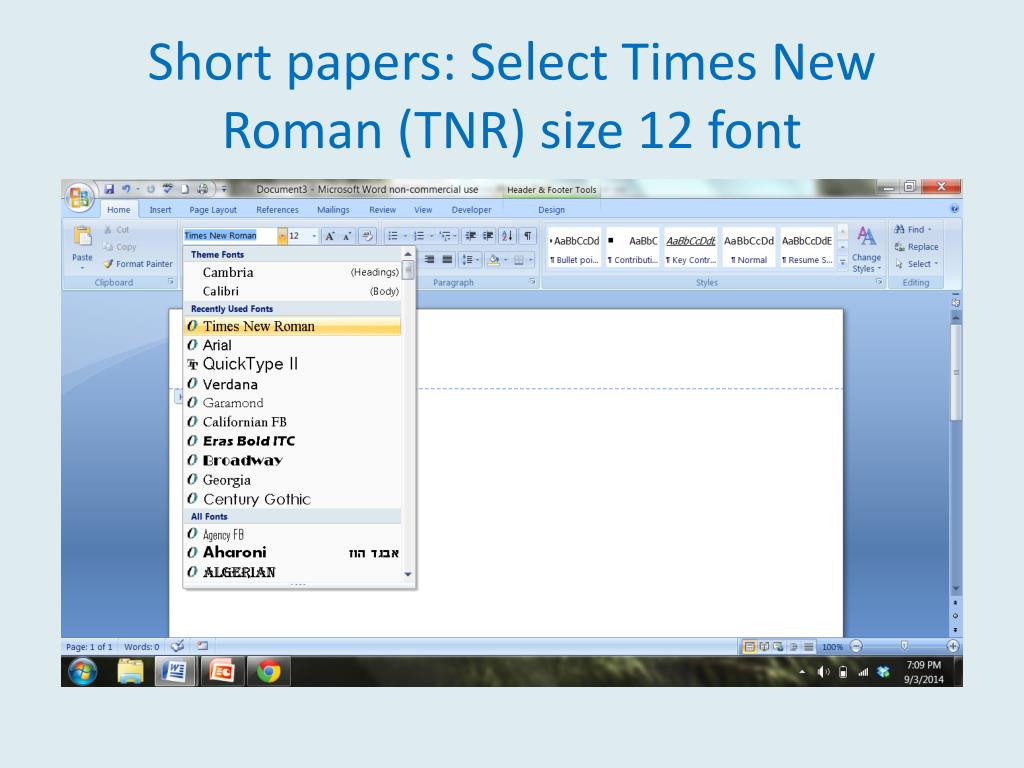Click the 100% zoom level
The image size is (1024, 768).
832,647
